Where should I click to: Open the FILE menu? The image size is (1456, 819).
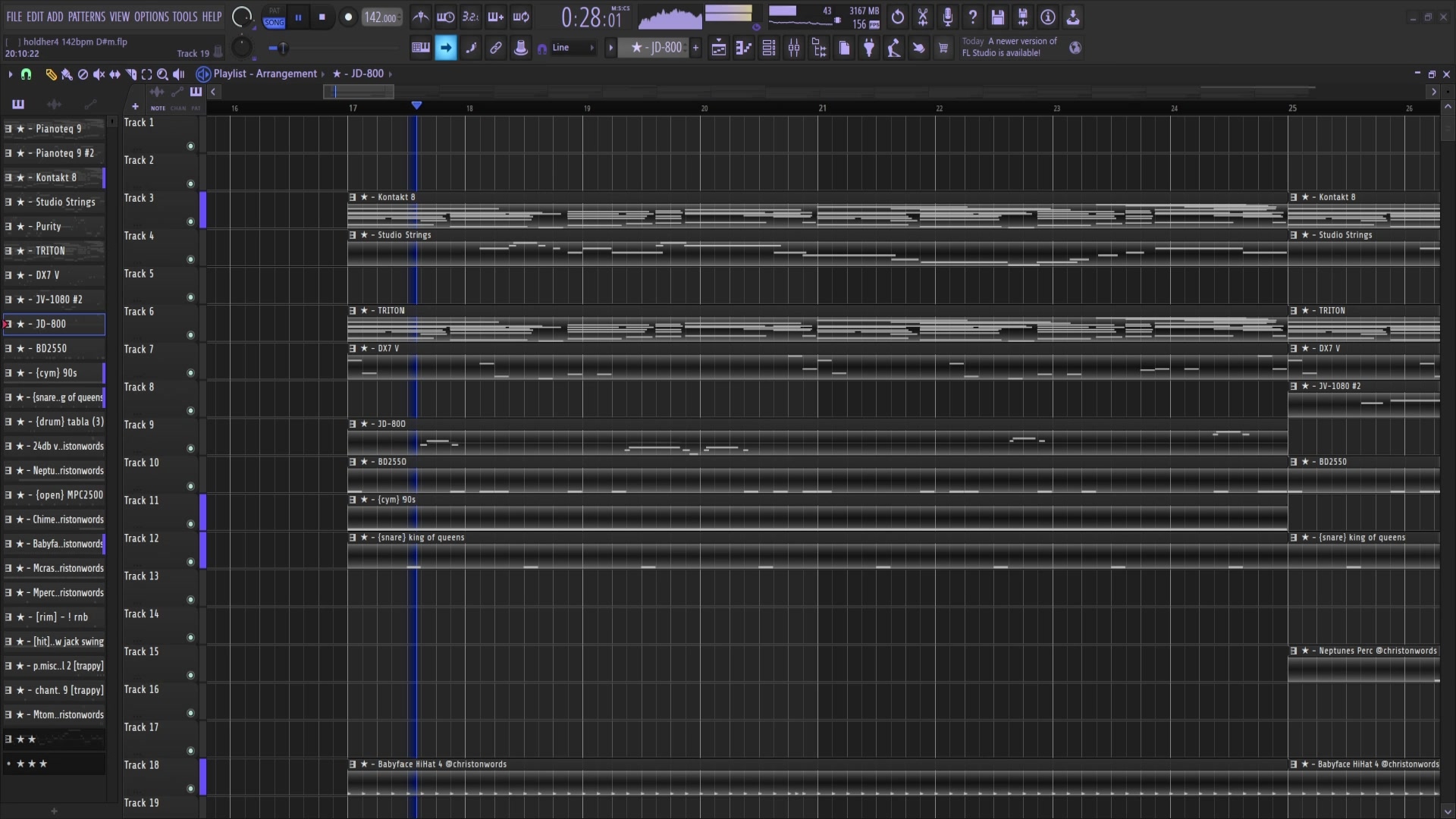[x=14, y=17]
